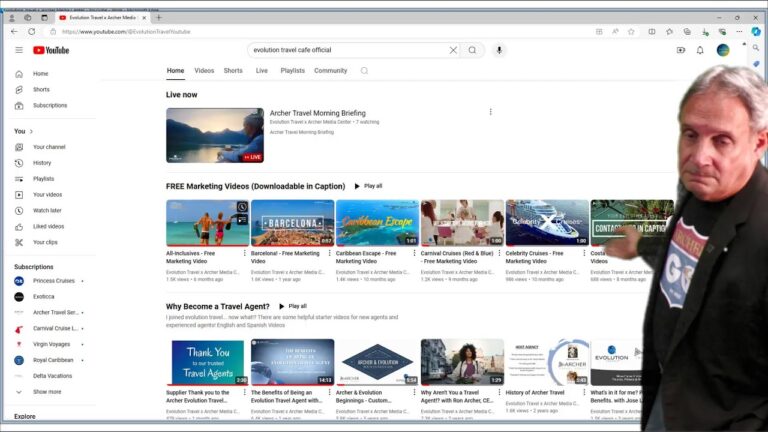
Task: Open Subscriptions in the sidebar
Action: (49, 105)
